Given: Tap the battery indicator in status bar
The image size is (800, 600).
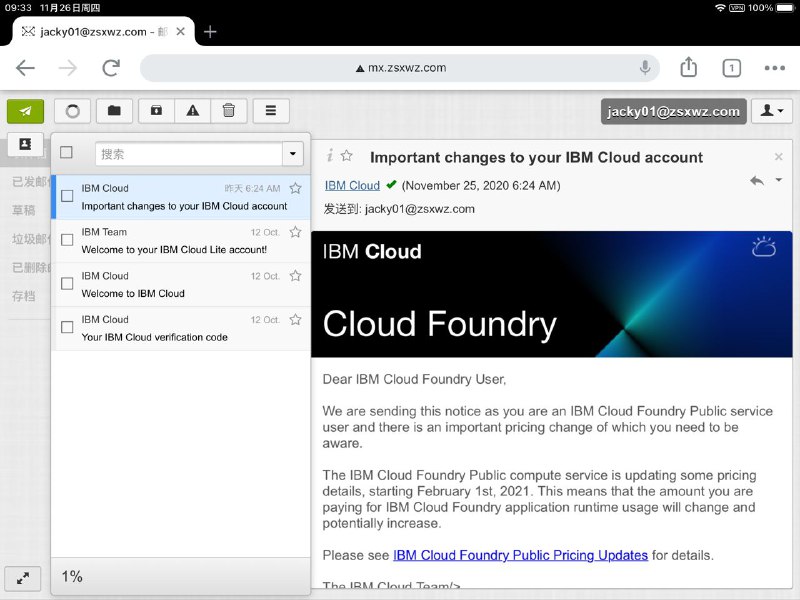Looking at the screenshot, I should tap(785, 8).
